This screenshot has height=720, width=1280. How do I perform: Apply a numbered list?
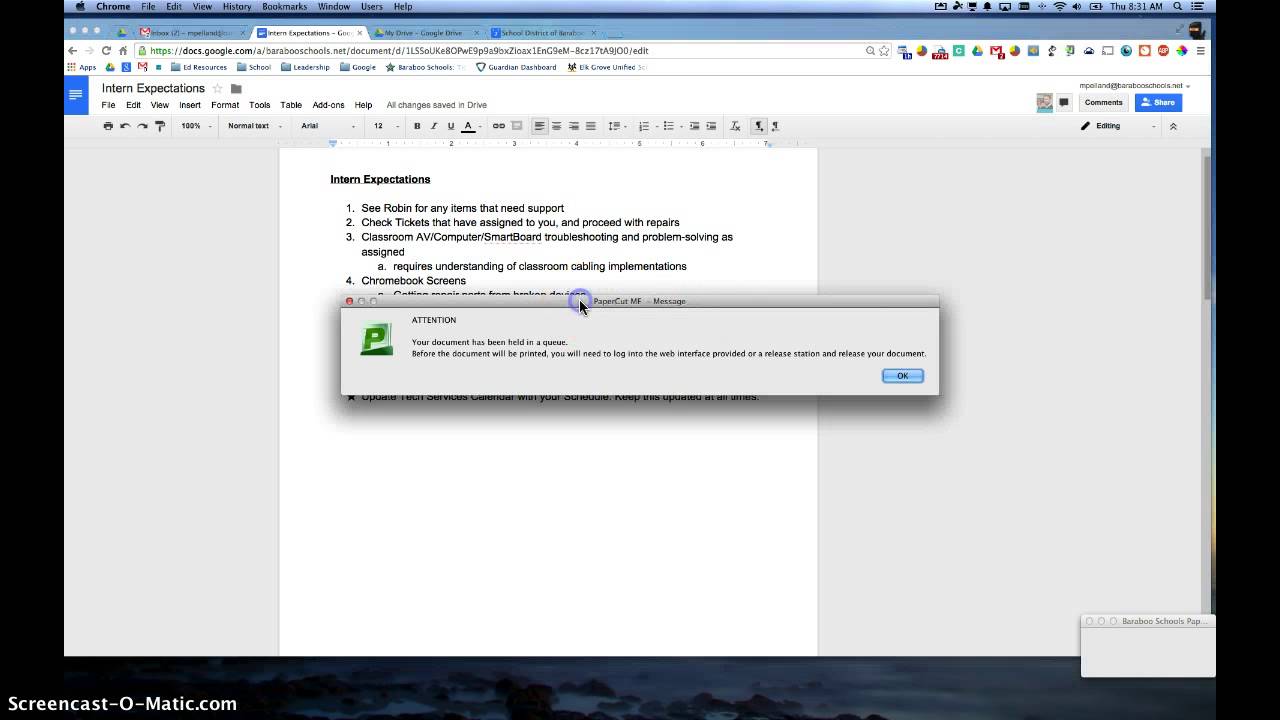pyautogui.click(x=646, y=126)
